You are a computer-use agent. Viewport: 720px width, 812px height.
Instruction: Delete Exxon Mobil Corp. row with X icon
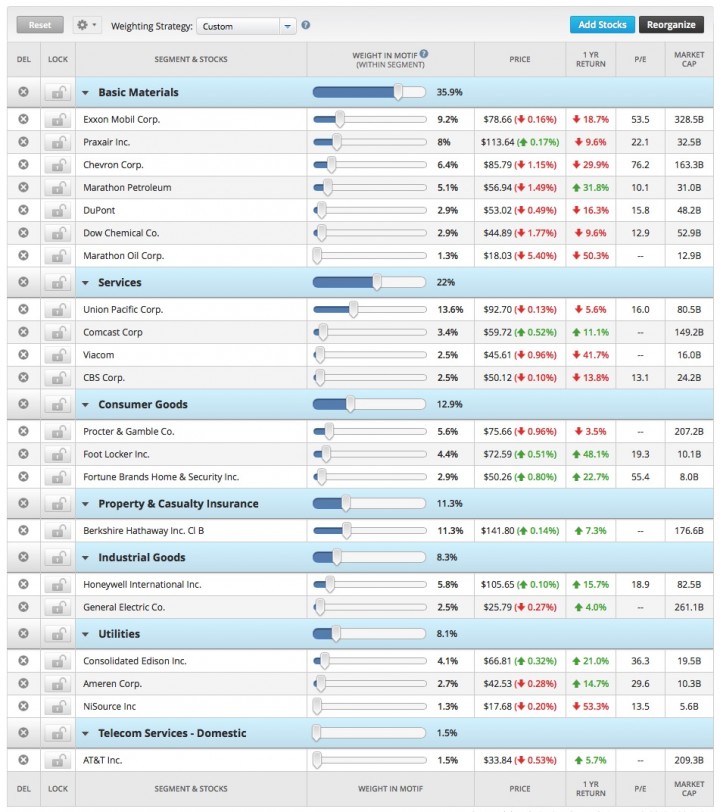click(x=23, y=119)
